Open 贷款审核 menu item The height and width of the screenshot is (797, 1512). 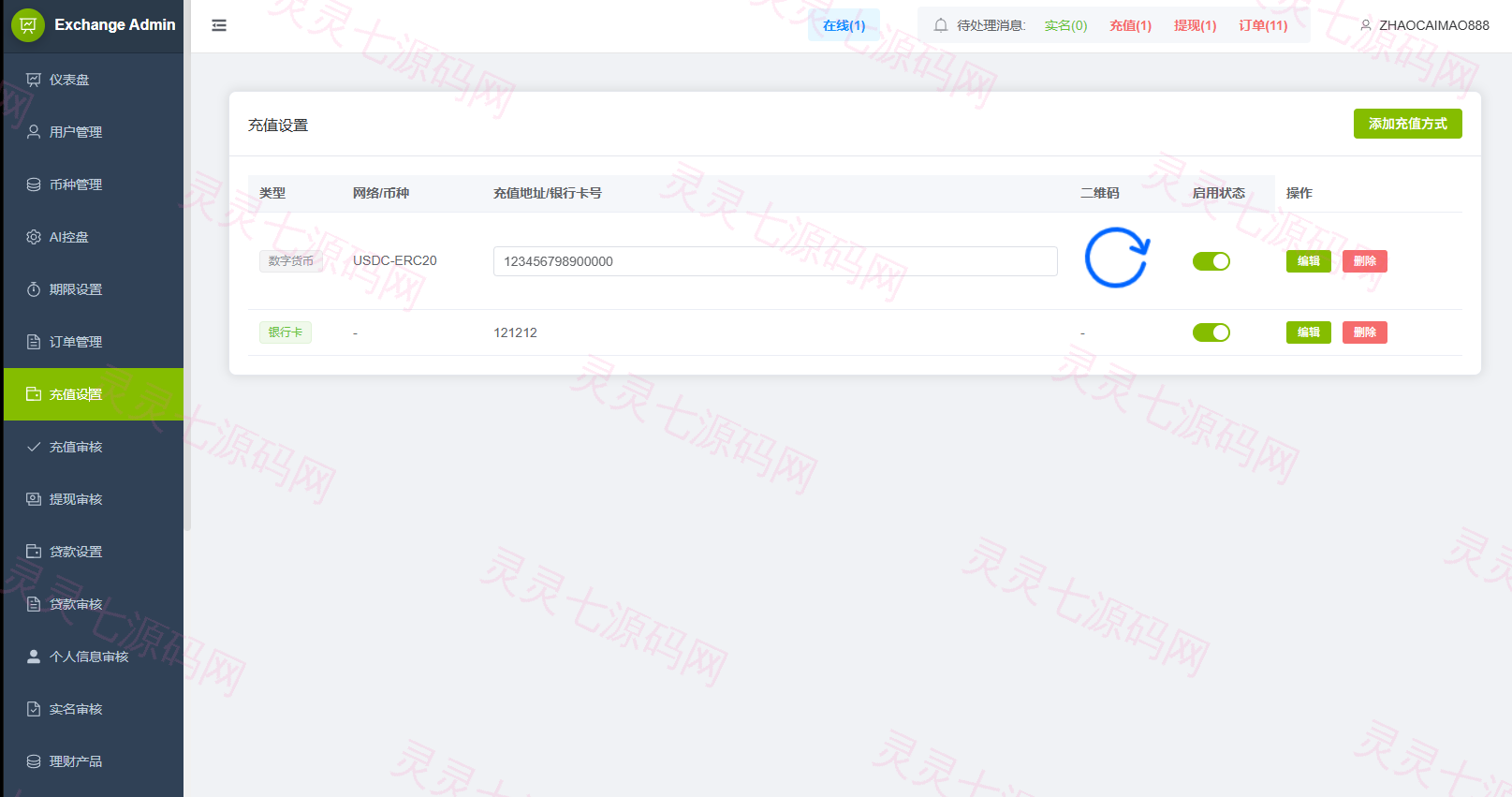tap(94, 604)
